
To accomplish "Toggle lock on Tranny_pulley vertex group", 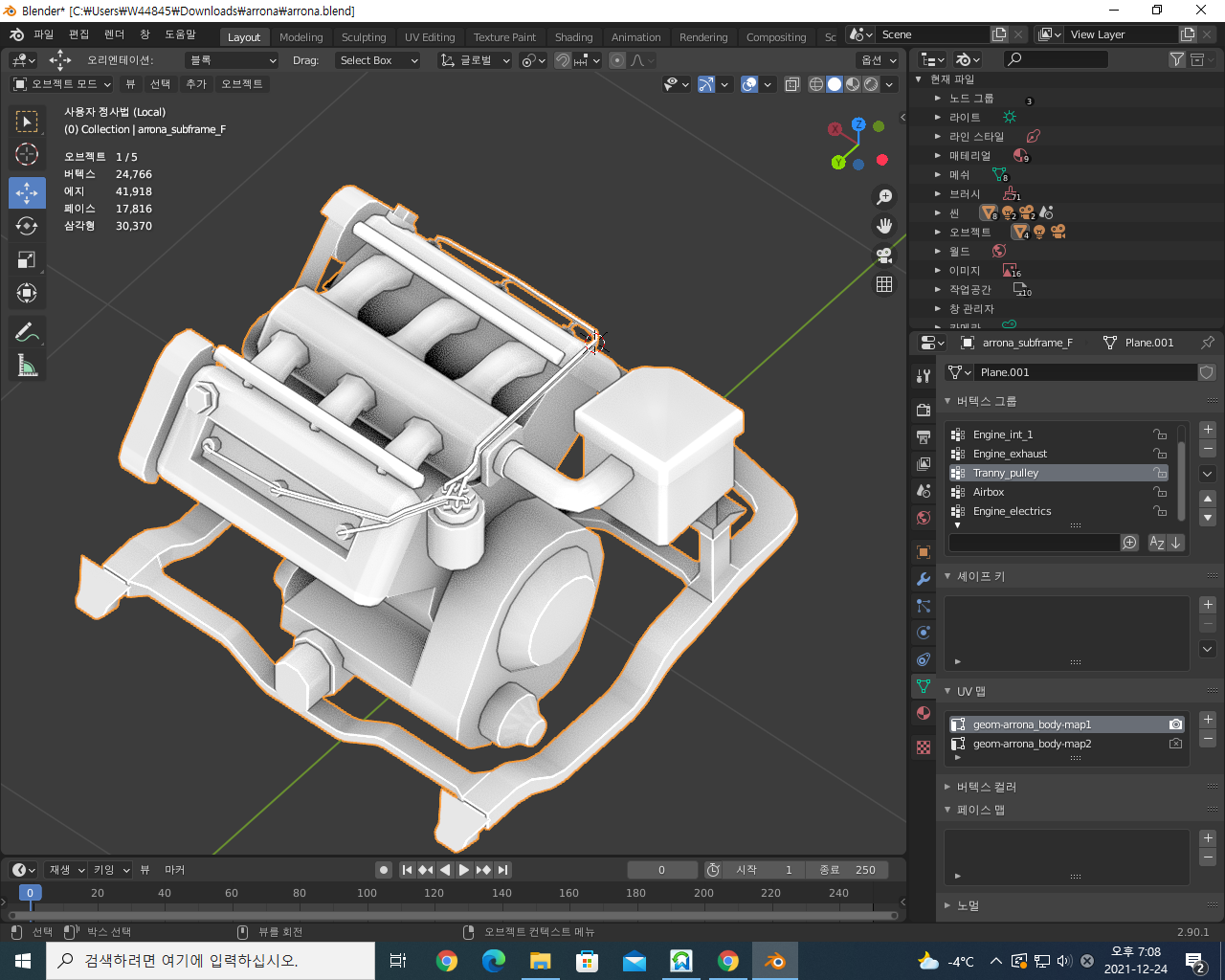I will tap(1160, 473).
